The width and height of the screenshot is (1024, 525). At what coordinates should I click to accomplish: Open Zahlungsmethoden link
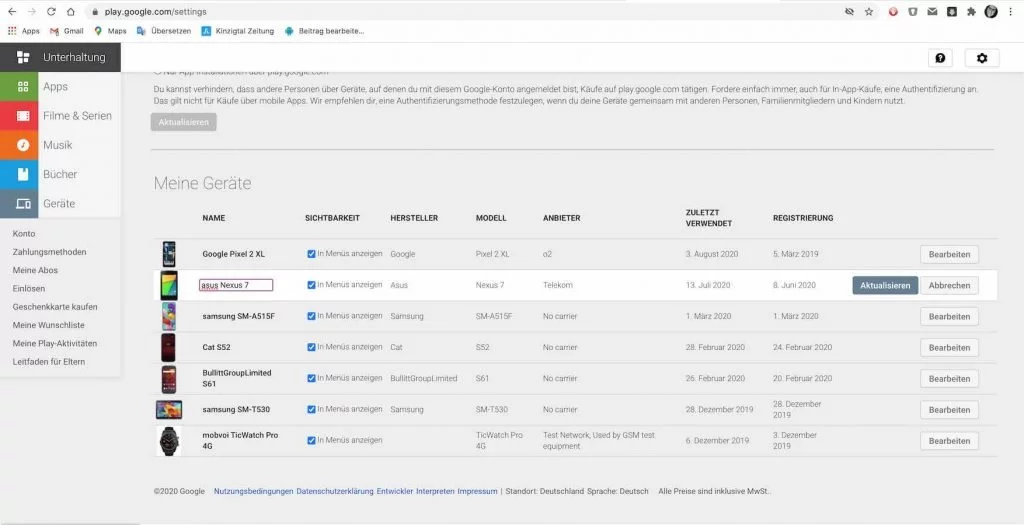click(50, 252)
